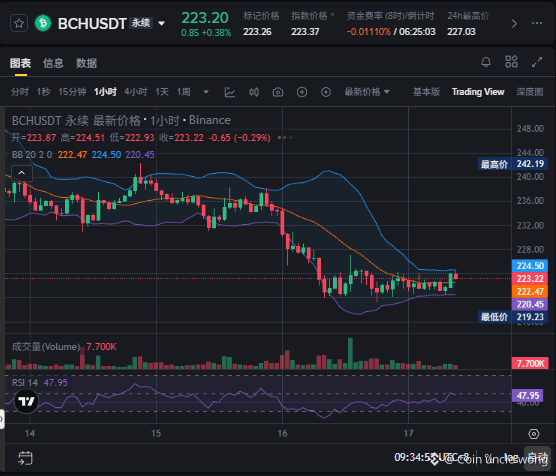Click the date 15 on the time axis
The height and width of the screenshot is (476, 556).
pyautogui.click(x=156, y=433)
